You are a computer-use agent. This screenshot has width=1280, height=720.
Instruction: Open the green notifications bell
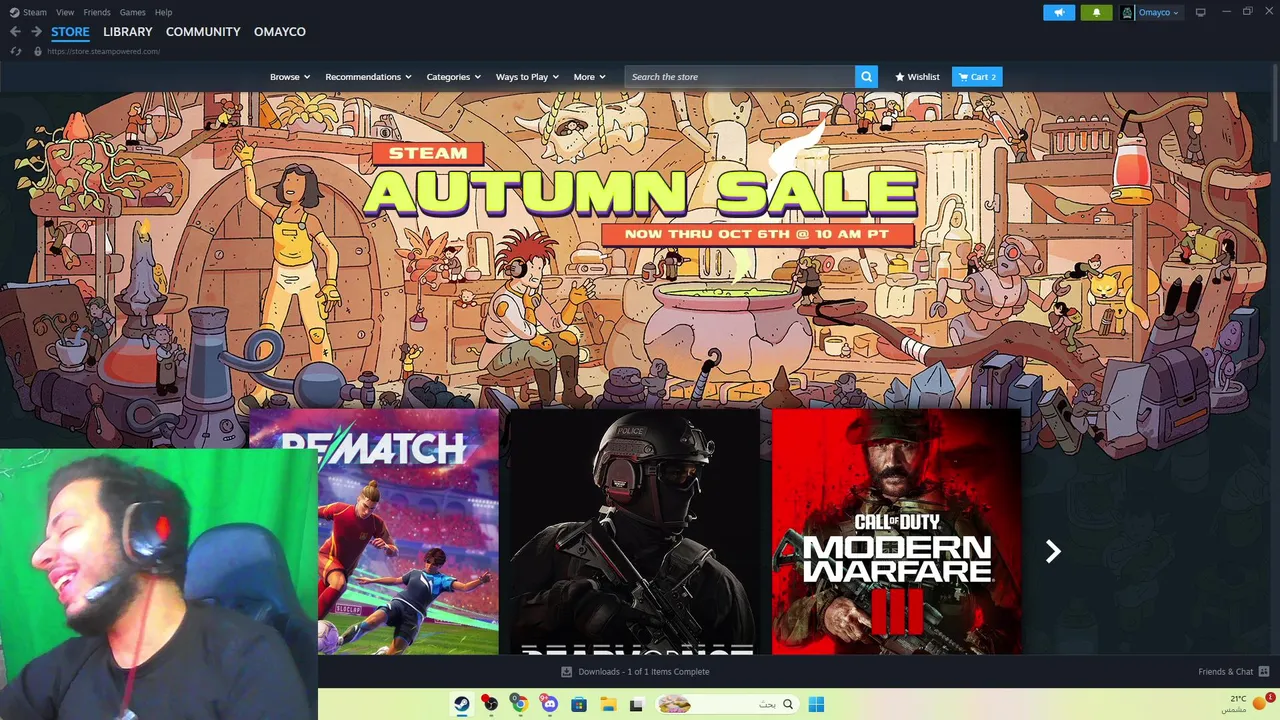pos(1096,12)
